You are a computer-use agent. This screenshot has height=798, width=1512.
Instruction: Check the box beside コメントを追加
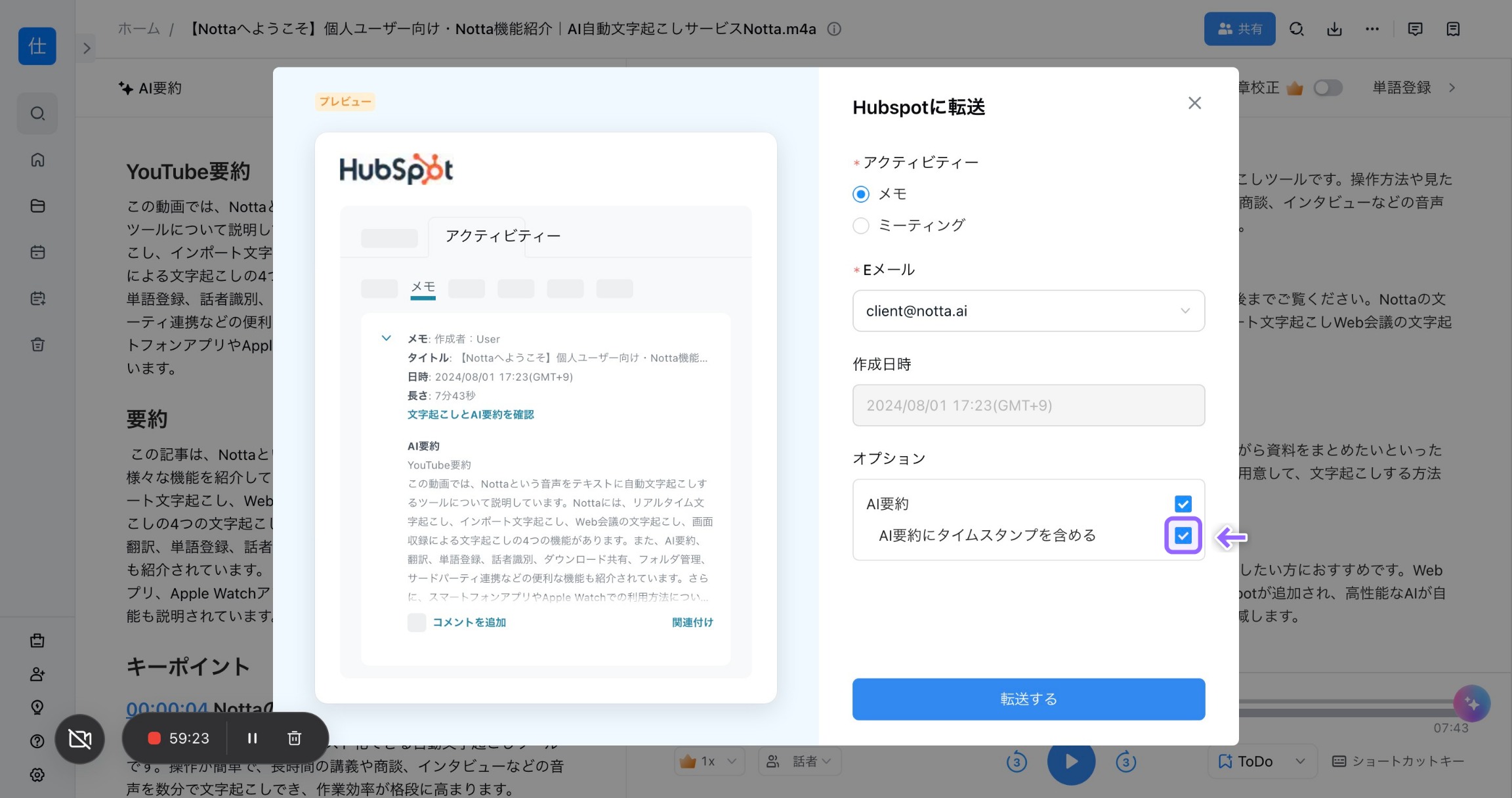417,622
